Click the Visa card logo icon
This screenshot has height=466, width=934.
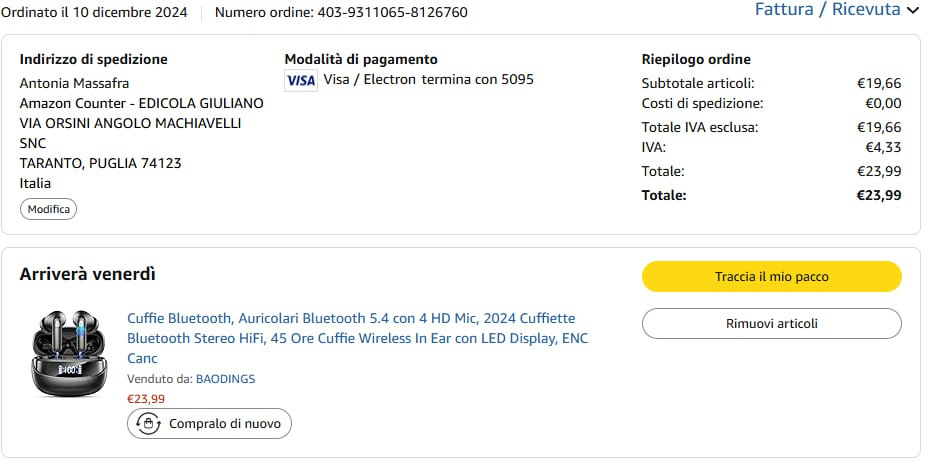coord(300,80)
